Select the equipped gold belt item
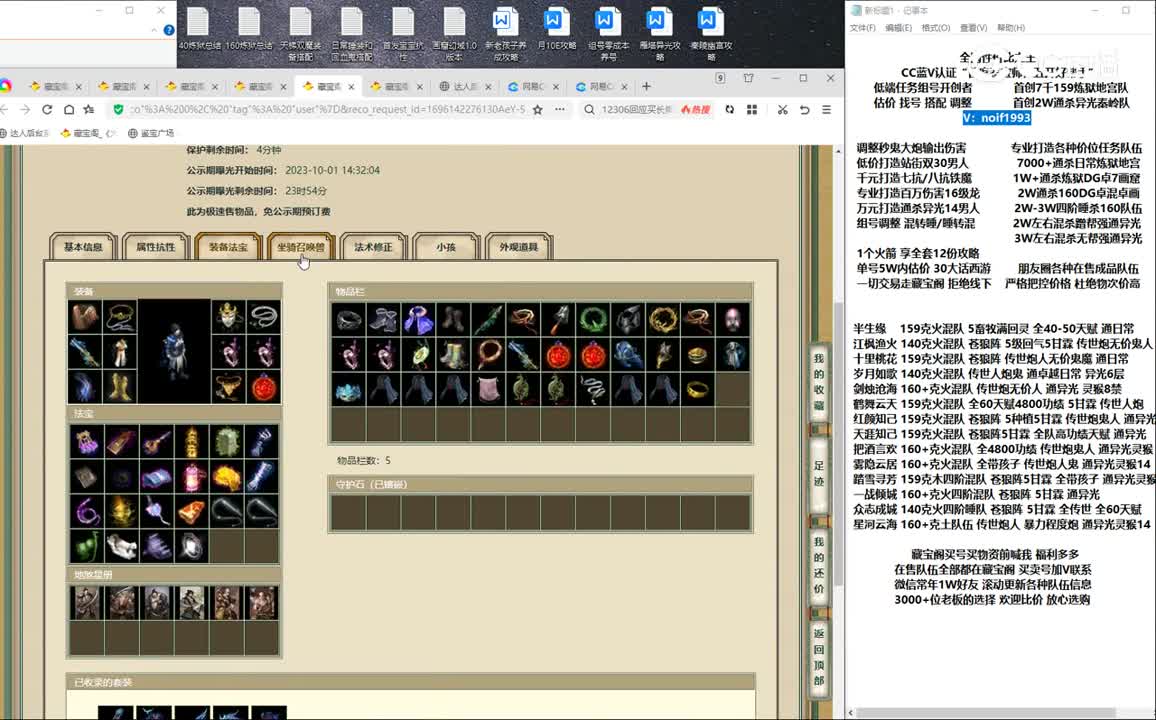Screen dimensions: 1156x720 click(x=229, y=386)
